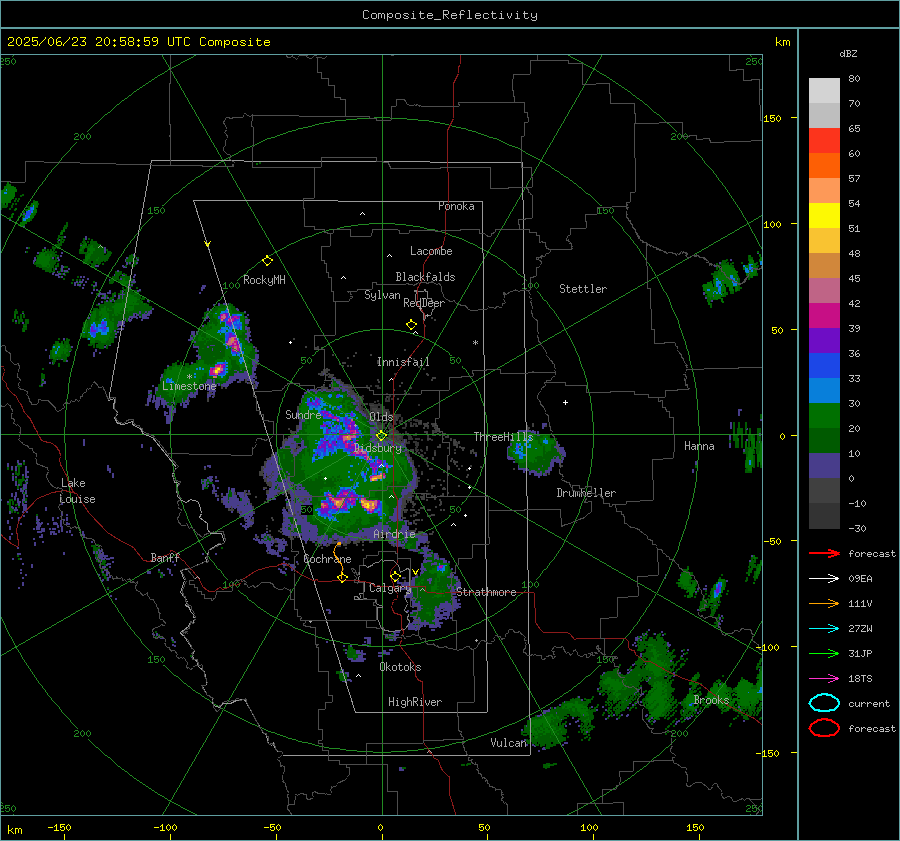The width and height of the screenshot is (900, 841).
Task: Click the 'current' legend label
Action: tap(869, 703)
